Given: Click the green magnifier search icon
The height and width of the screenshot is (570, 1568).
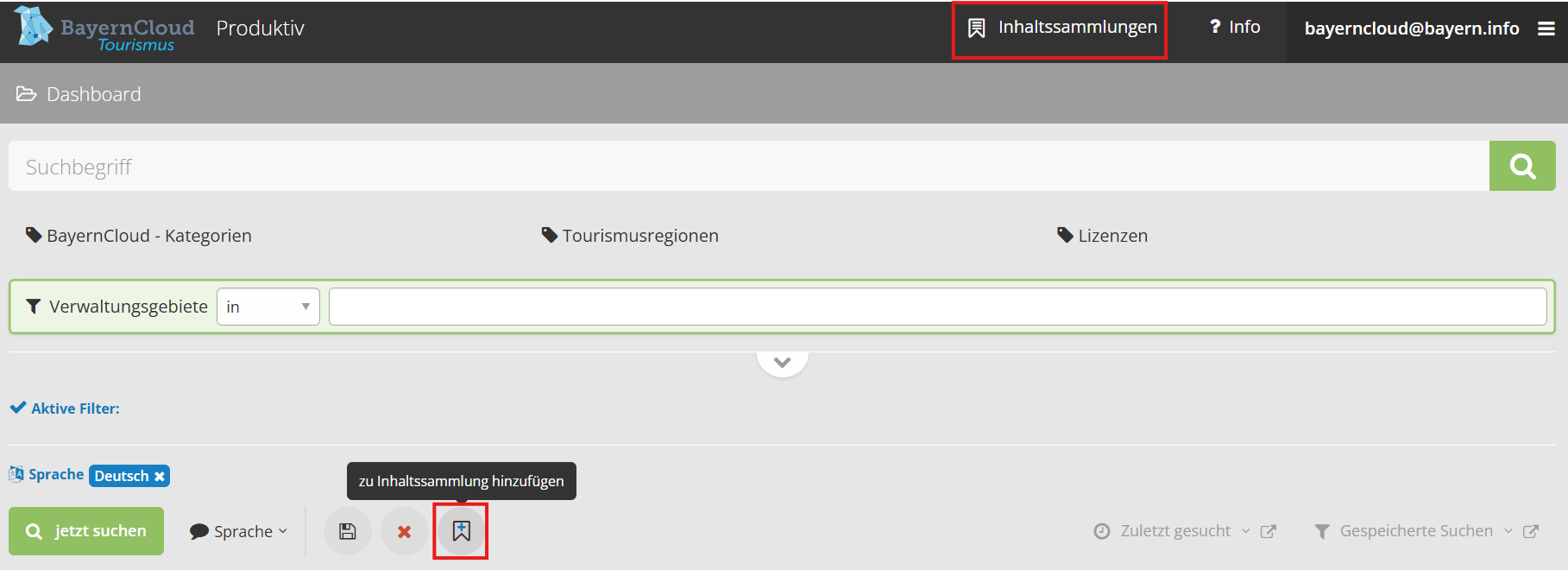Looking at the screenshot, I should click(x=1521, y=166).
